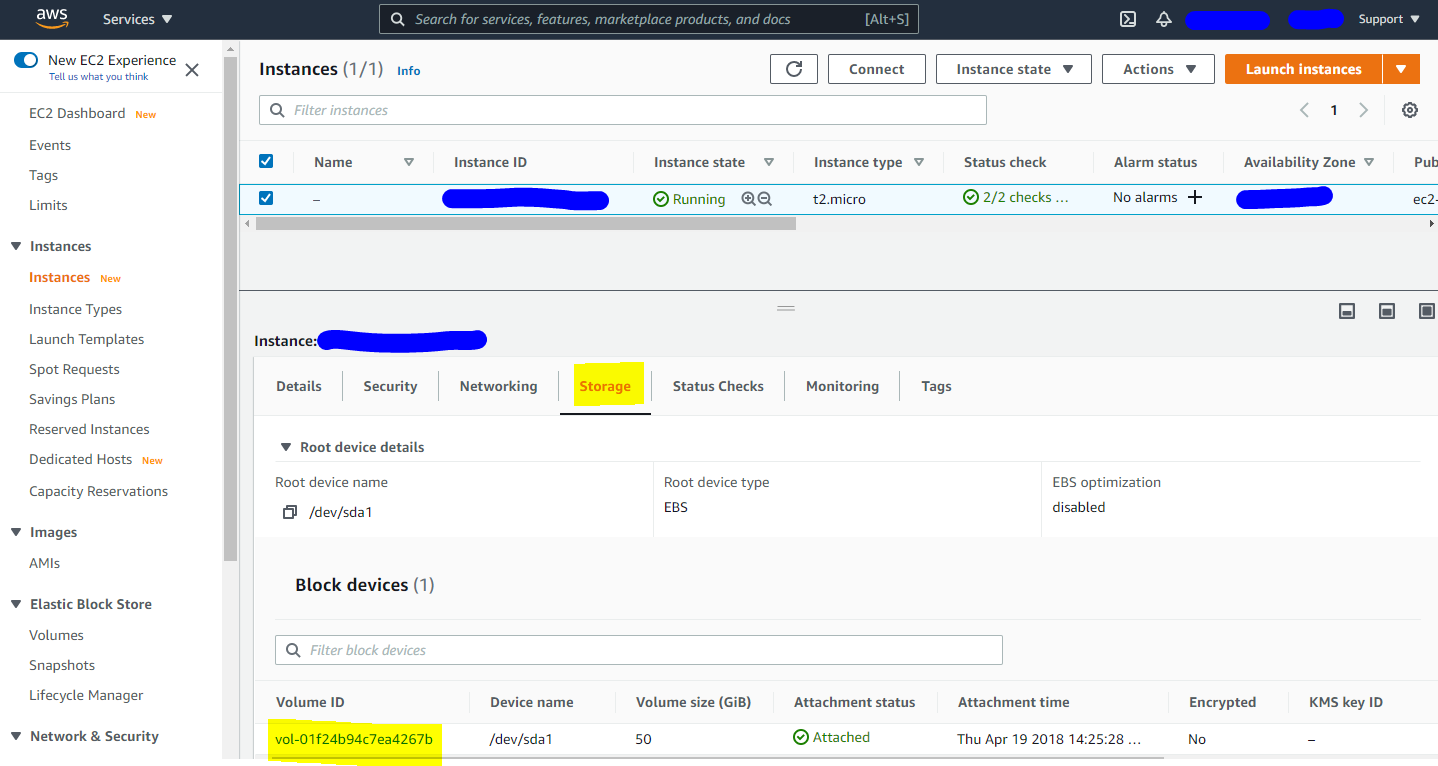Open the Support menu
The height and width of the screenshot is (766, 1438).
click(x=1389, y=19)
